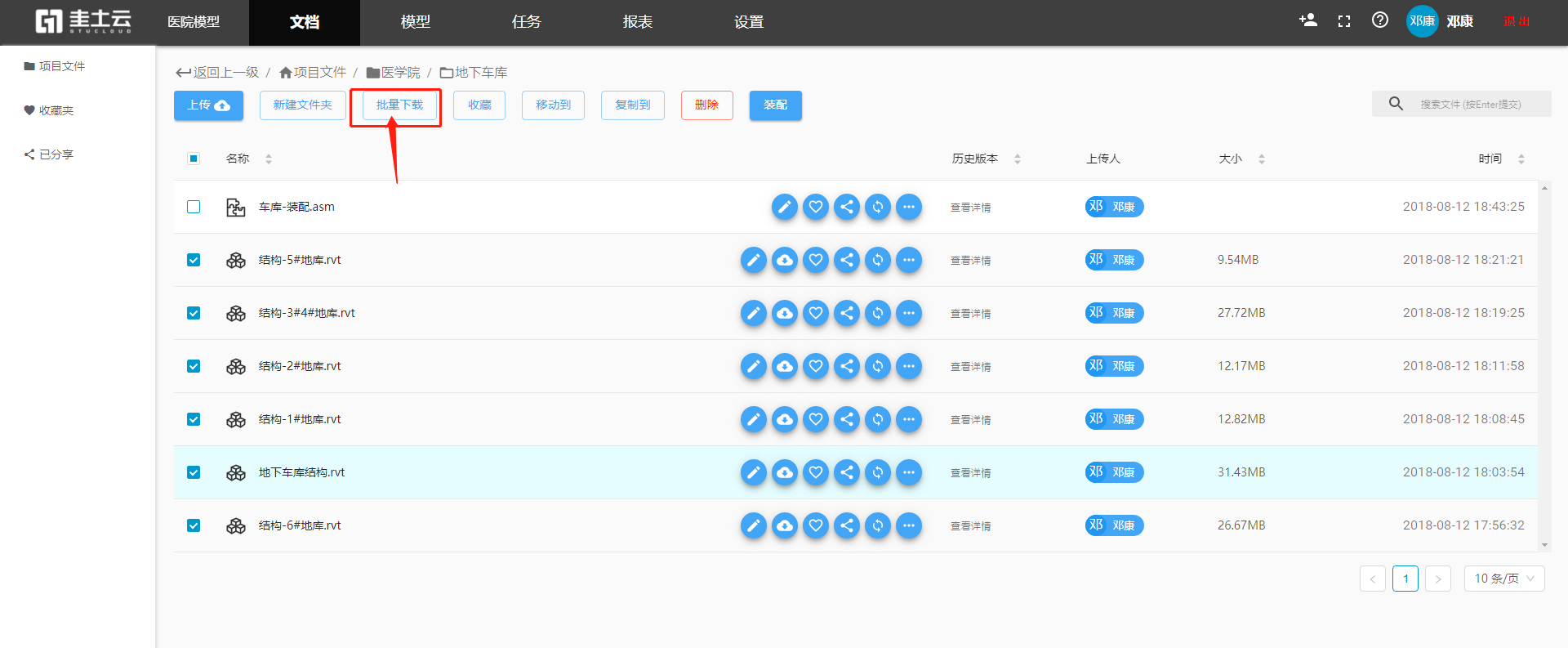1568x648 pixels.
Task: Click the edit pencil icon for 车库-装配.asm
Action: click(785, 207)
